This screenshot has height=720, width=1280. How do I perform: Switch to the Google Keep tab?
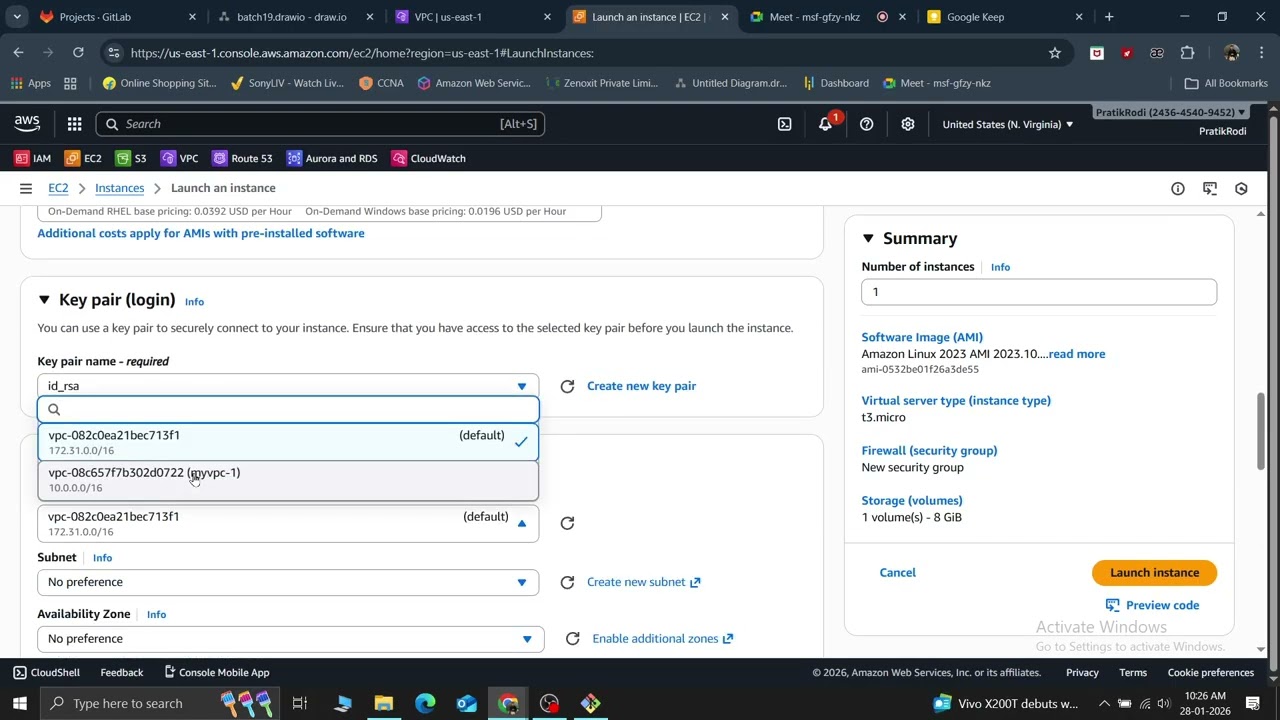click(x=1005, y=17)
